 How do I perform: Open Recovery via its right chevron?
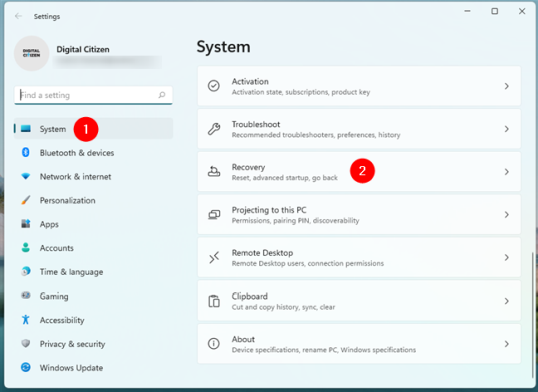point(506,172)
